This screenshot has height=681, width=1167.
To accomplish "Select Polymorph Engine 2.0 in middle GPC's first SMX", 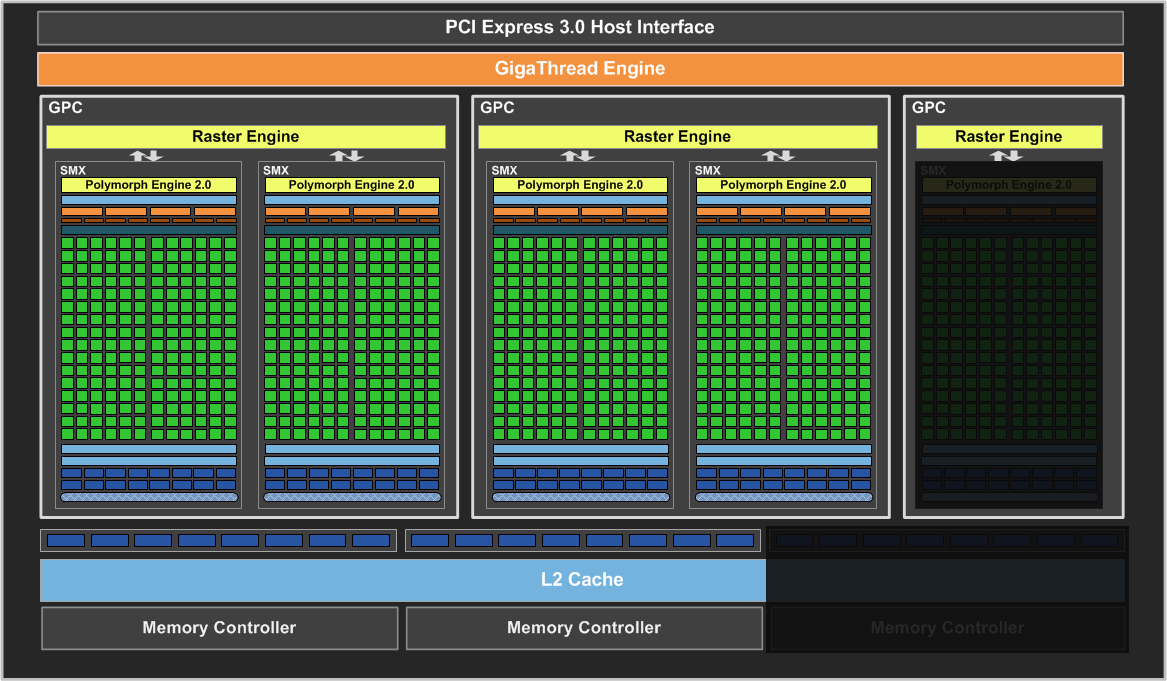I will point(580,185).
